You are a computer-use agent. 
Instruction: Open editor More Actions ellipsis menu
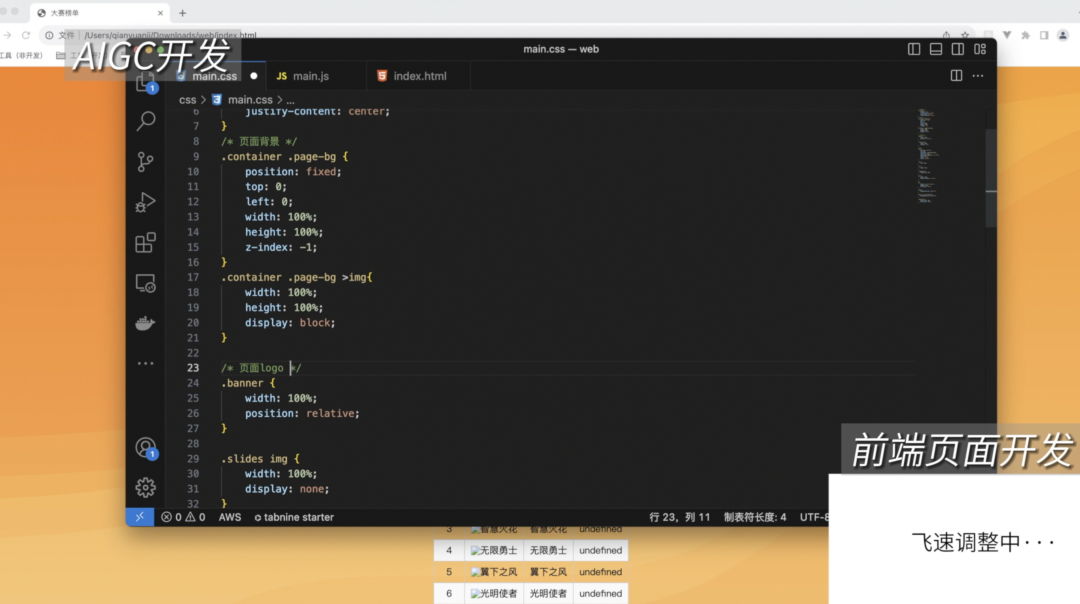coord(978,76)
